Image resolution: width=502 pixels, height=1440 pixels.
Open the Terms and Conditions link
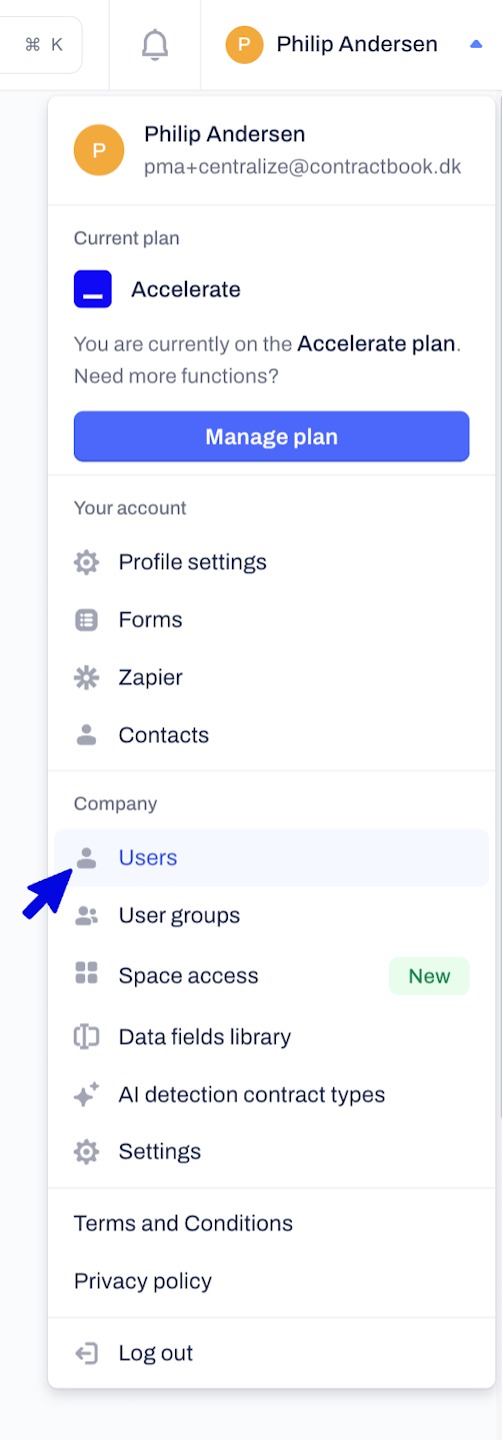[183, 1223]
